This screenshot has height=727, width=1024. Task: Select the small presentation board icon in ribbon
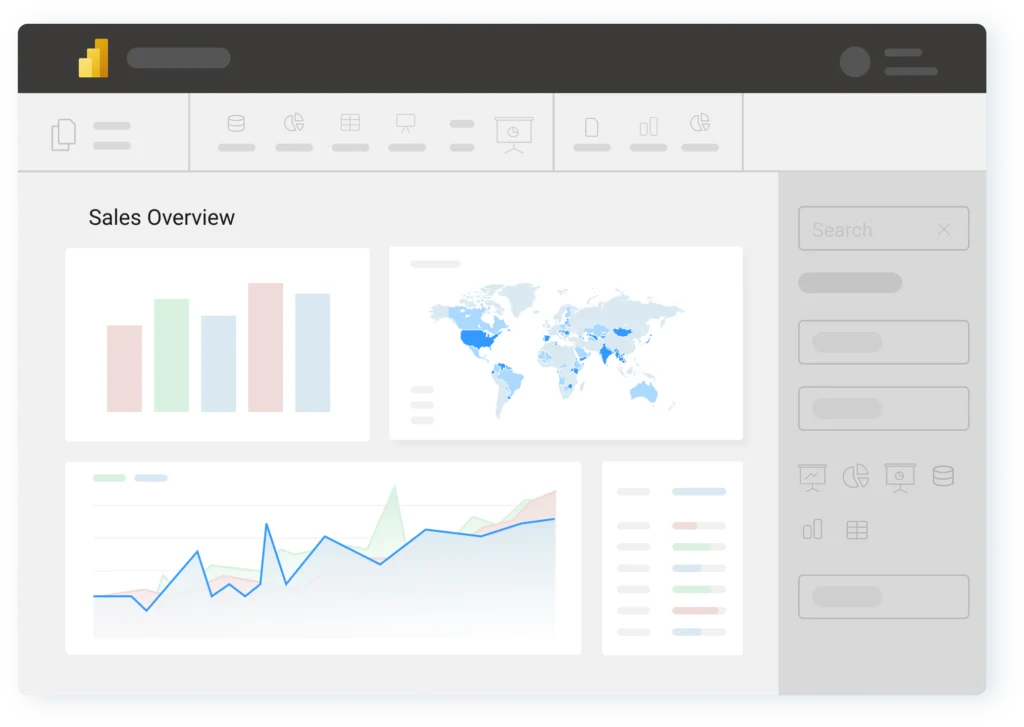(x=406, y=123)
